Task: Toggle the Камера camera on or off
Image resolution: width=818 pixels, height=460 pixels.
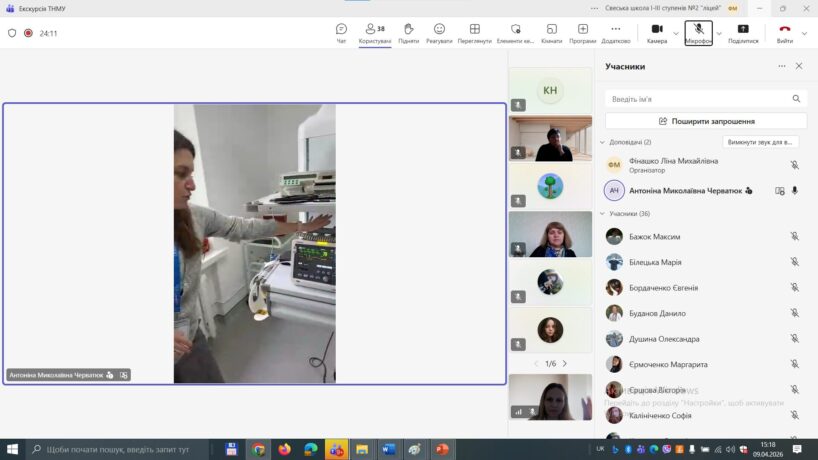Action: pyautogui.click(x=657, y=33)
